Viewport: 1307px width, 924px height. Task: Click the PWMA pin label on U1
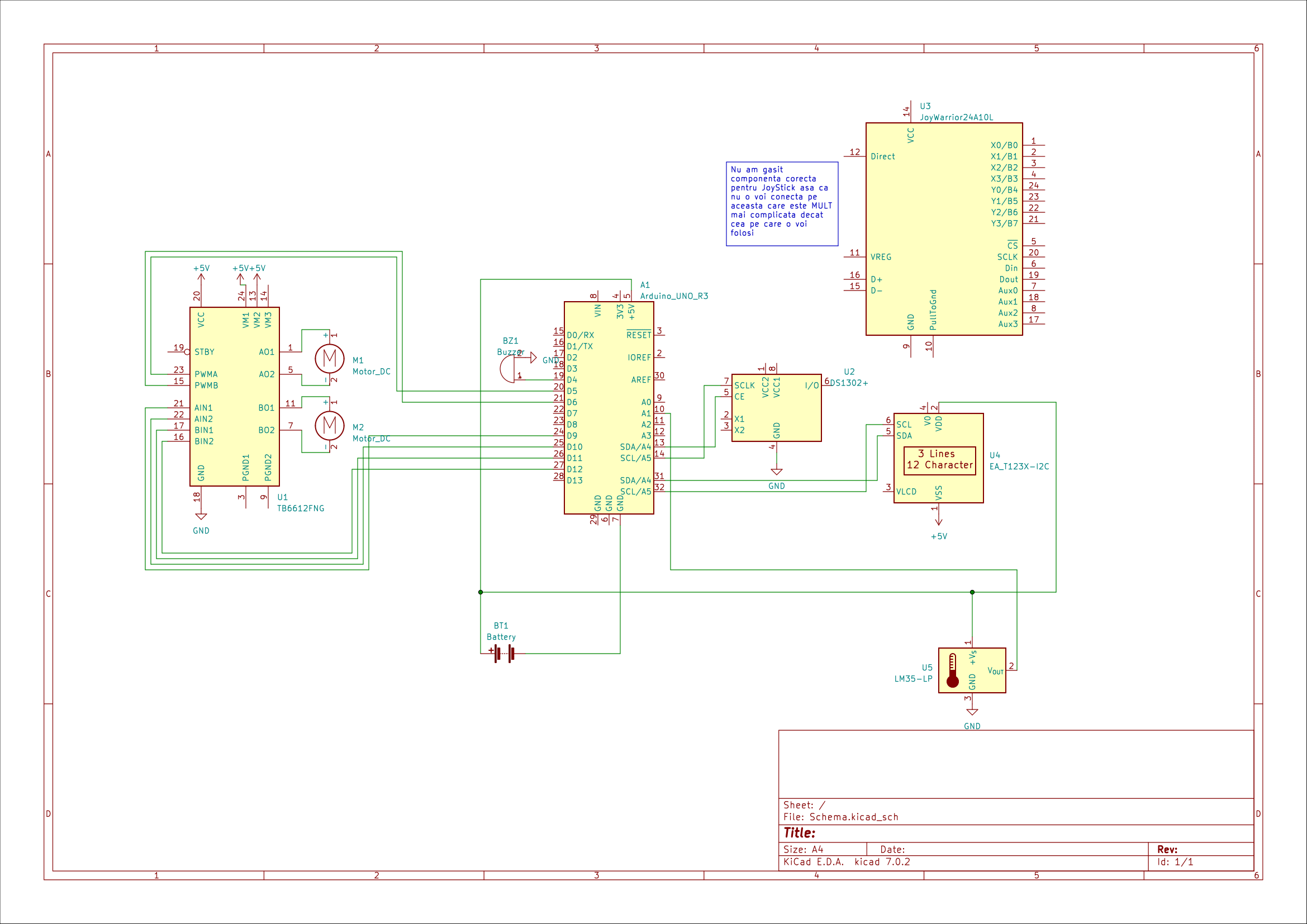(x=206, y=374)
